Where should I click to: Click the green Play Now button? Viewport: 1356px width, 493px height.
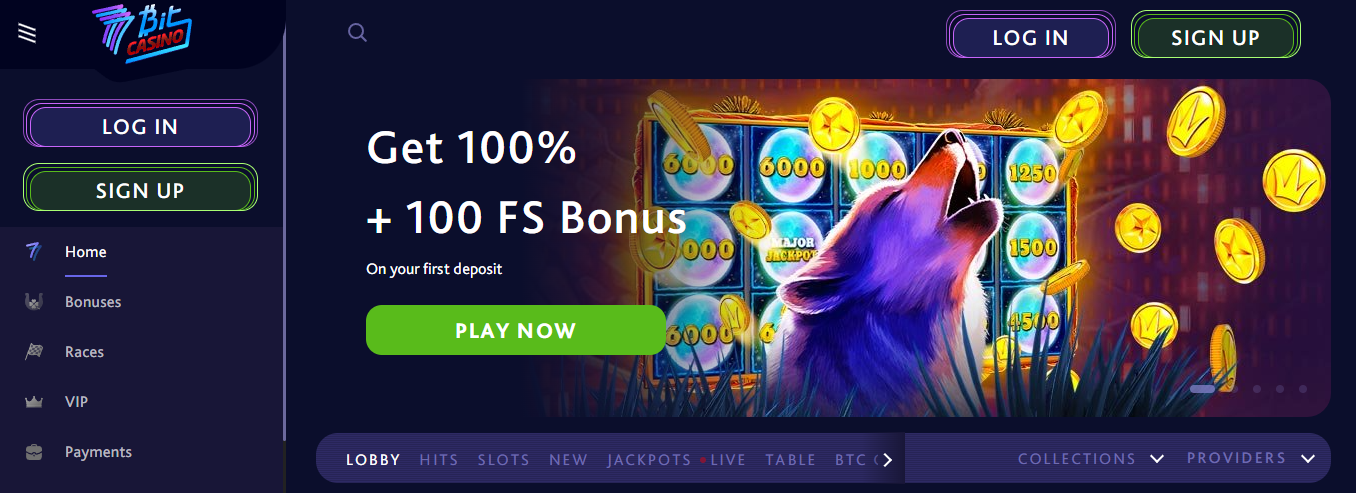click(516, 330)
